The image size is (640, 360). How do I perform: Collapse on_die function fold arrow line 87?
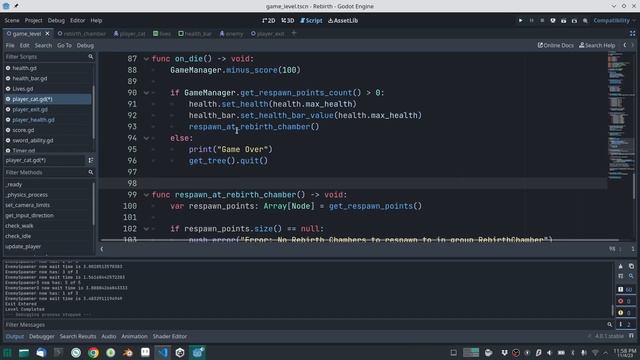coord(146,59)
